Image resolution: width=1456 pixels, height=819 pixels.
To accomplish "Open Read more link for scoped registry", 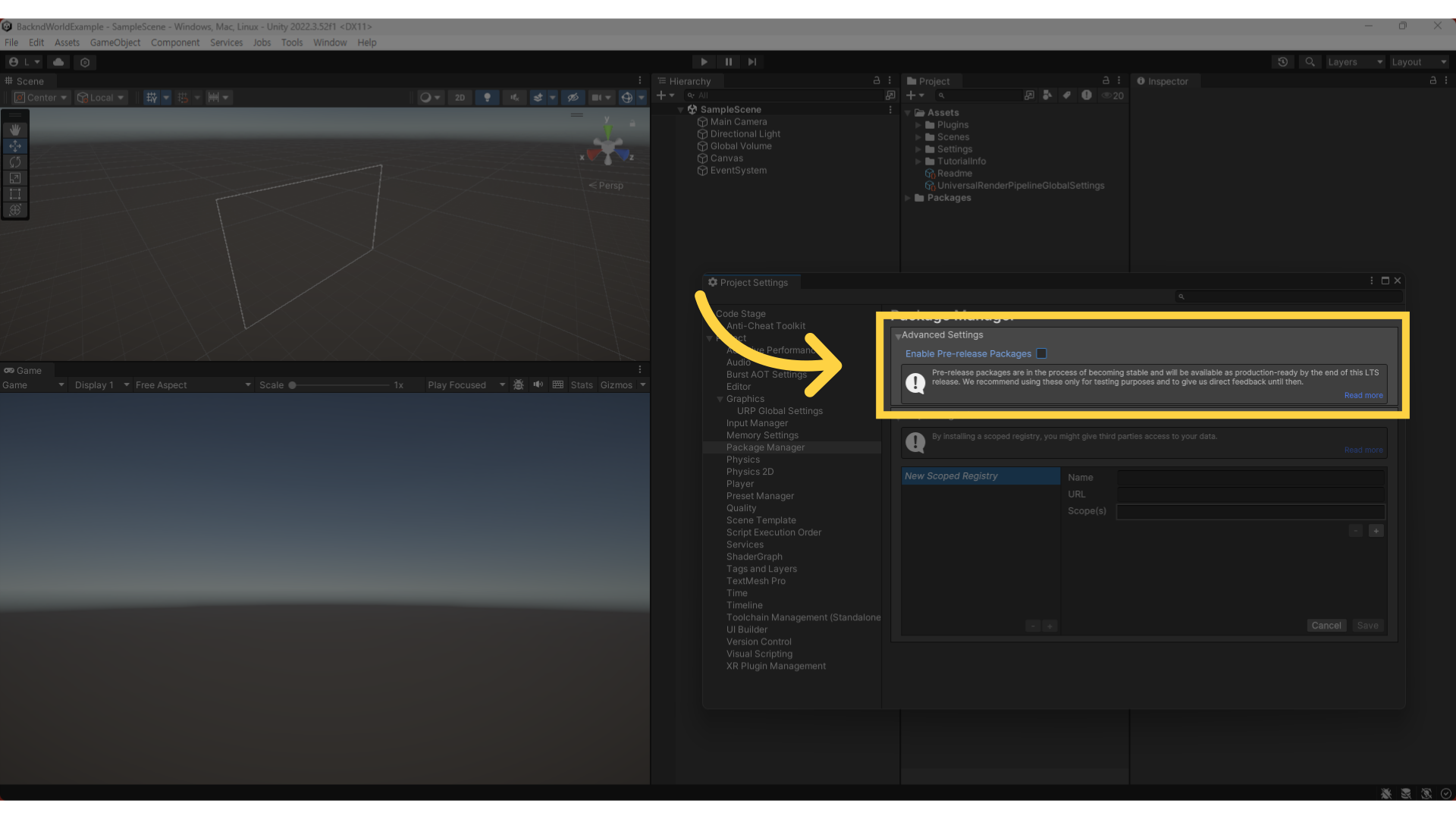I will point(1363,450).
